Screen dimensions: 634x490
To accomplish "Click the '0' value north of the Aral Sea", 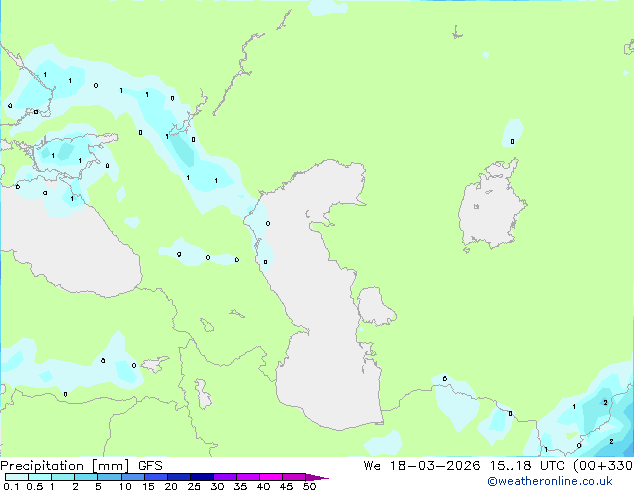I will point(512,142).
